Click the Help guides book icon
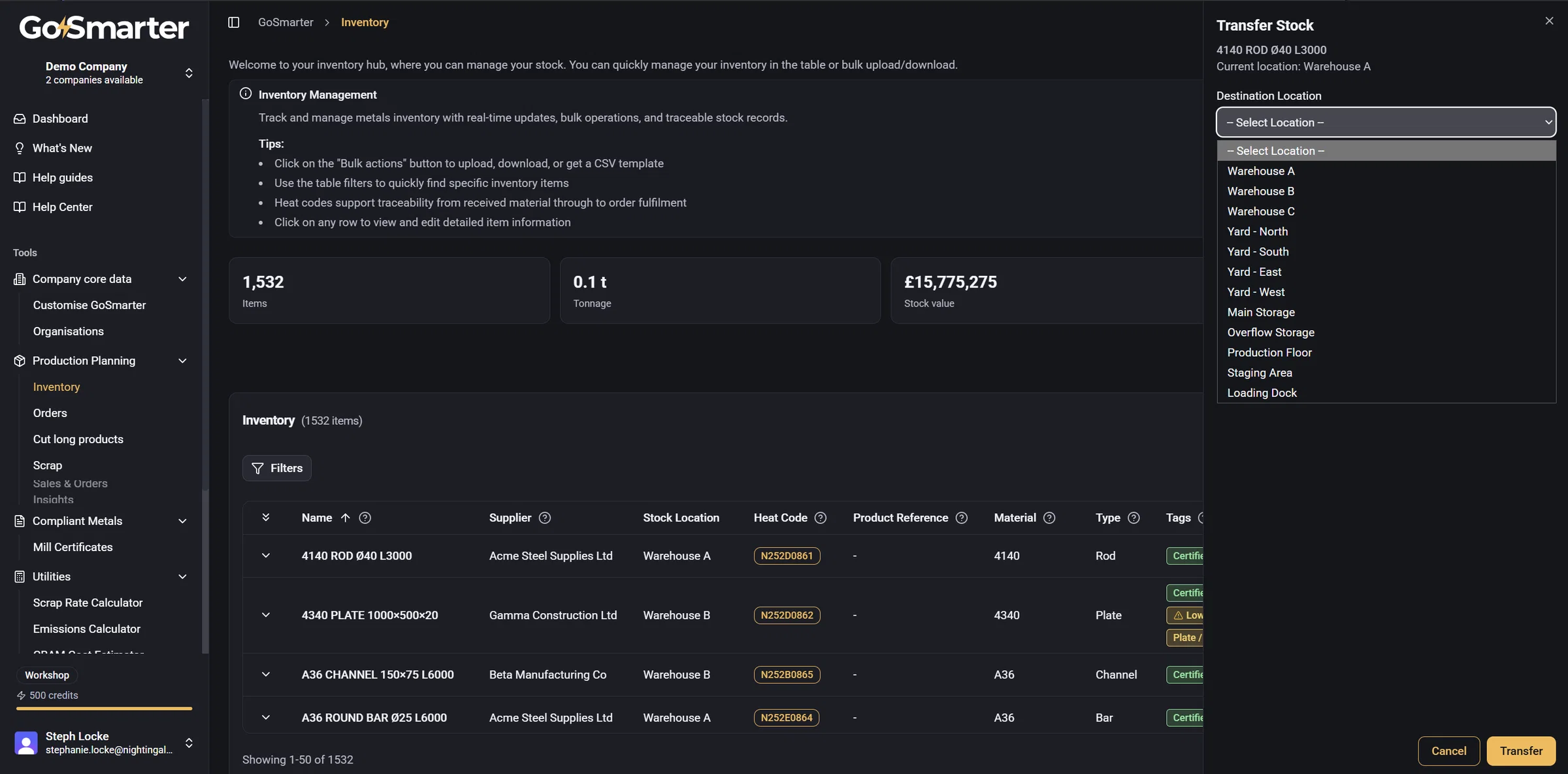The width and height of the screenshot is (1568, 774). coord(20,178)
